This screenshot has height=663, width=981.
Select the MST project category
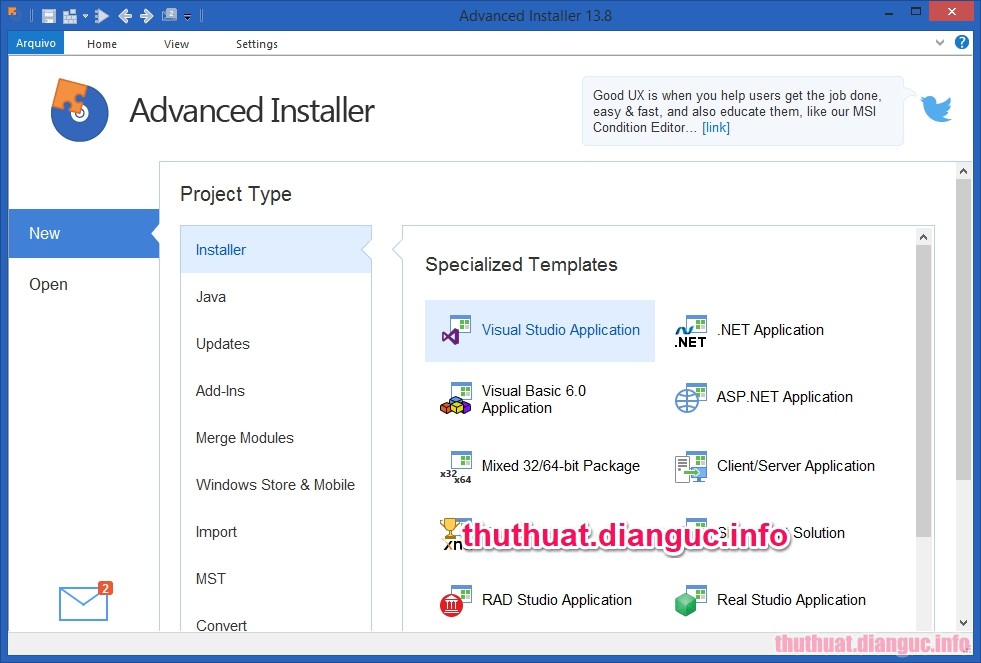pyautogui.click(x=275, y=578)
